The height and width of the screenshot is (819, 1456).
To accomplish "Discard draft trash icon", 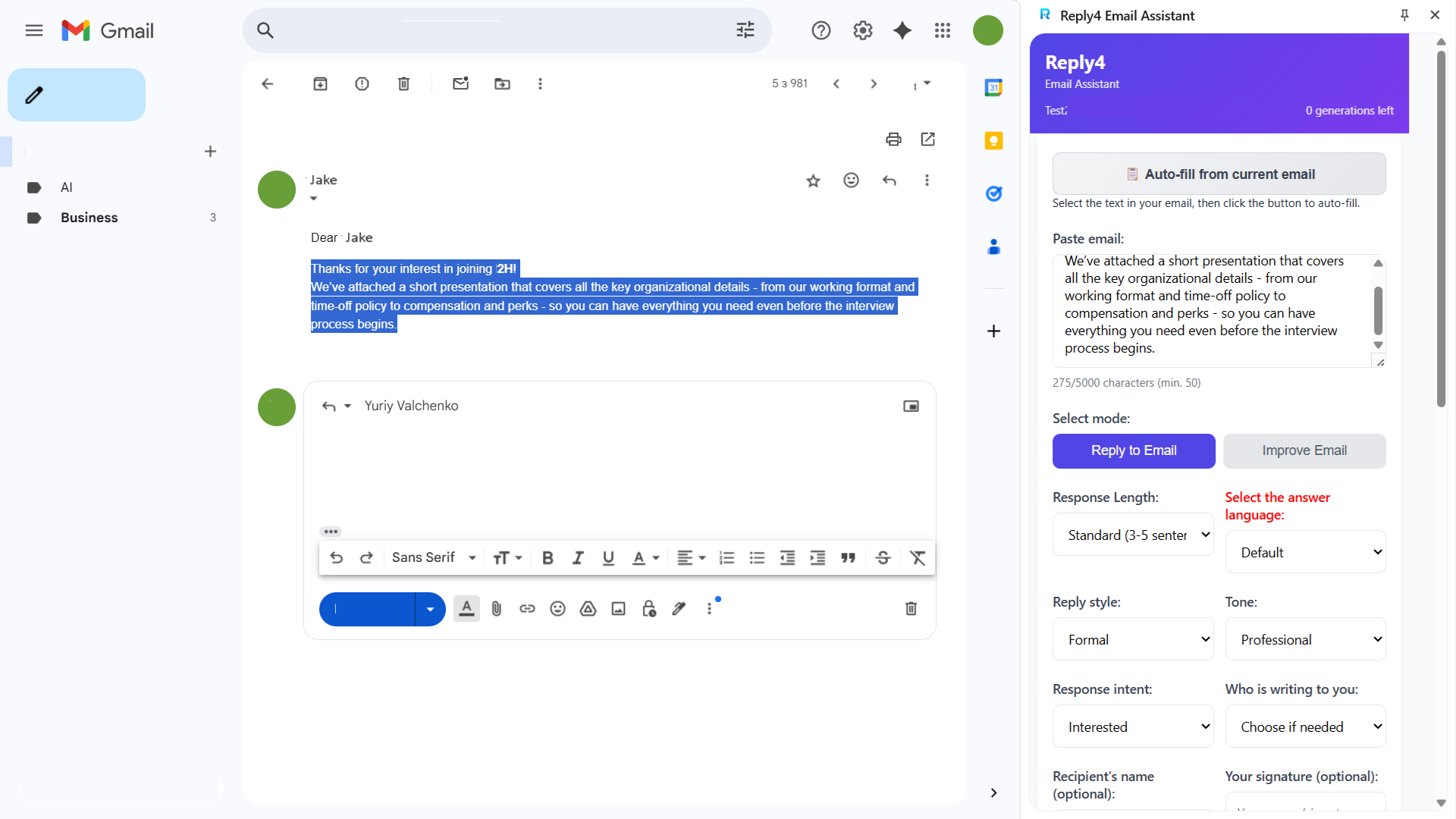I will pyautogui.click(x=912, y=609).
